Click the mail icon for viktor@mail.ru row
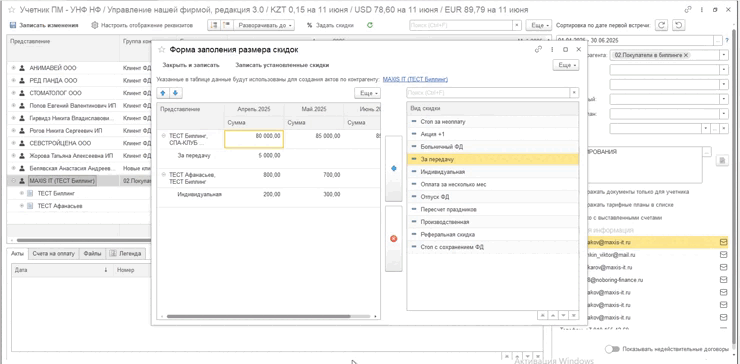Viewport: 740px width, 364px height. click(723, 254)
